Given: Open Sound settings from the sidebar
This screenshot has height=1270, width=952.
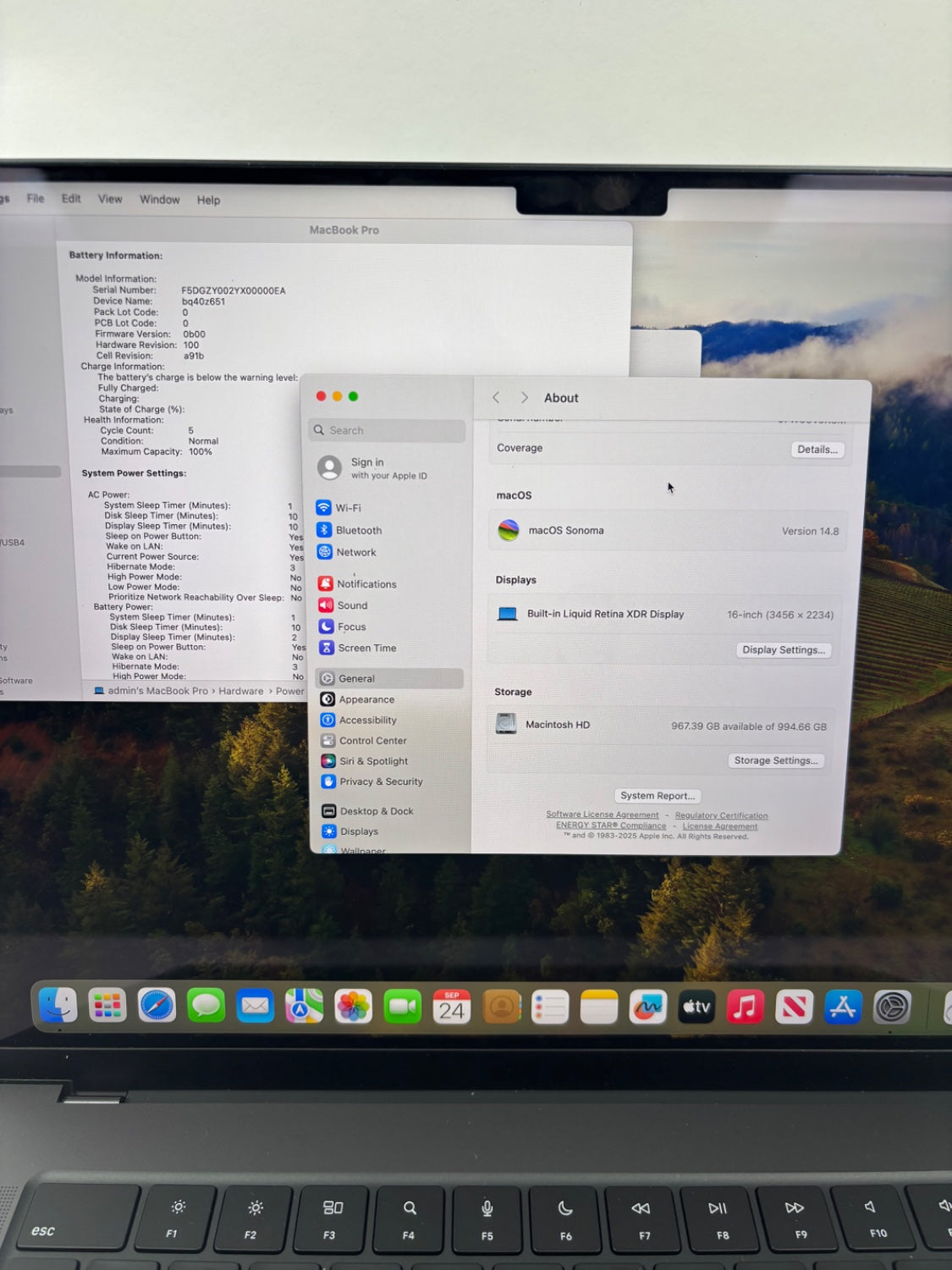Looking at the screenshot, I should coord(352,605).
